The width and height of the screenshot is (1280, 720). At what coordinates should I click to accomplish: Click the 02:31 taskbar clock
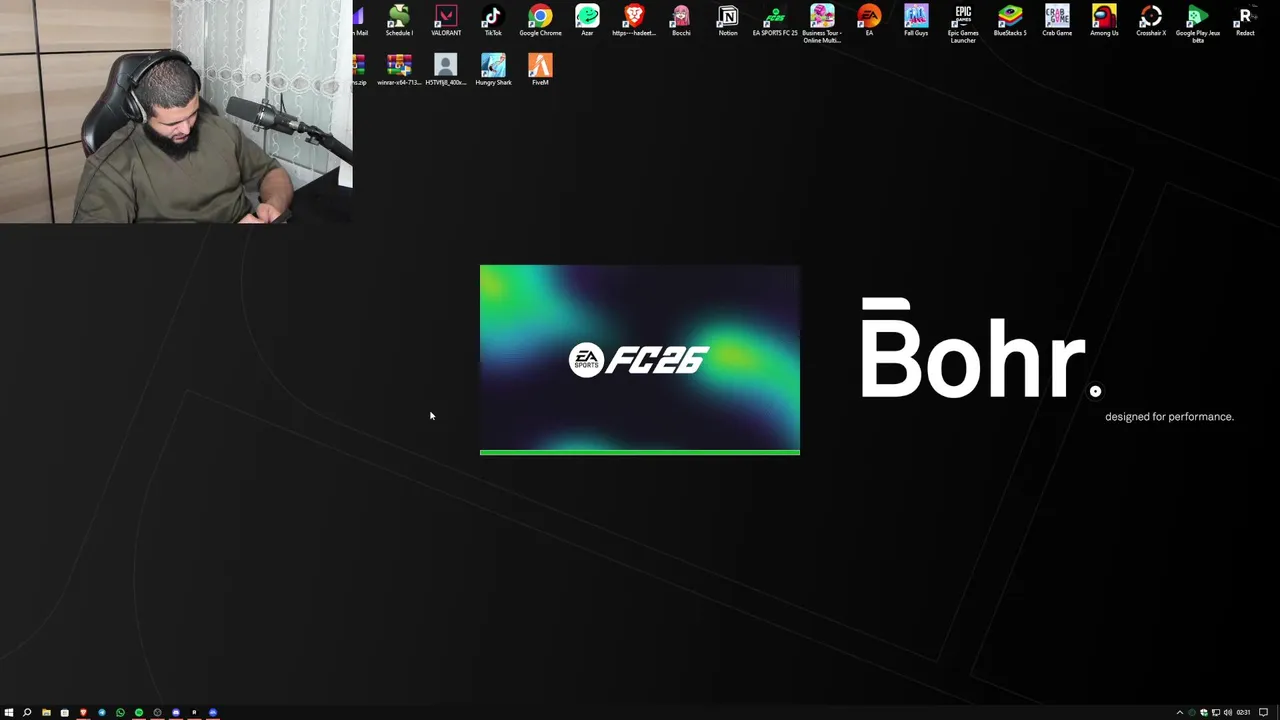[1243, 712]
